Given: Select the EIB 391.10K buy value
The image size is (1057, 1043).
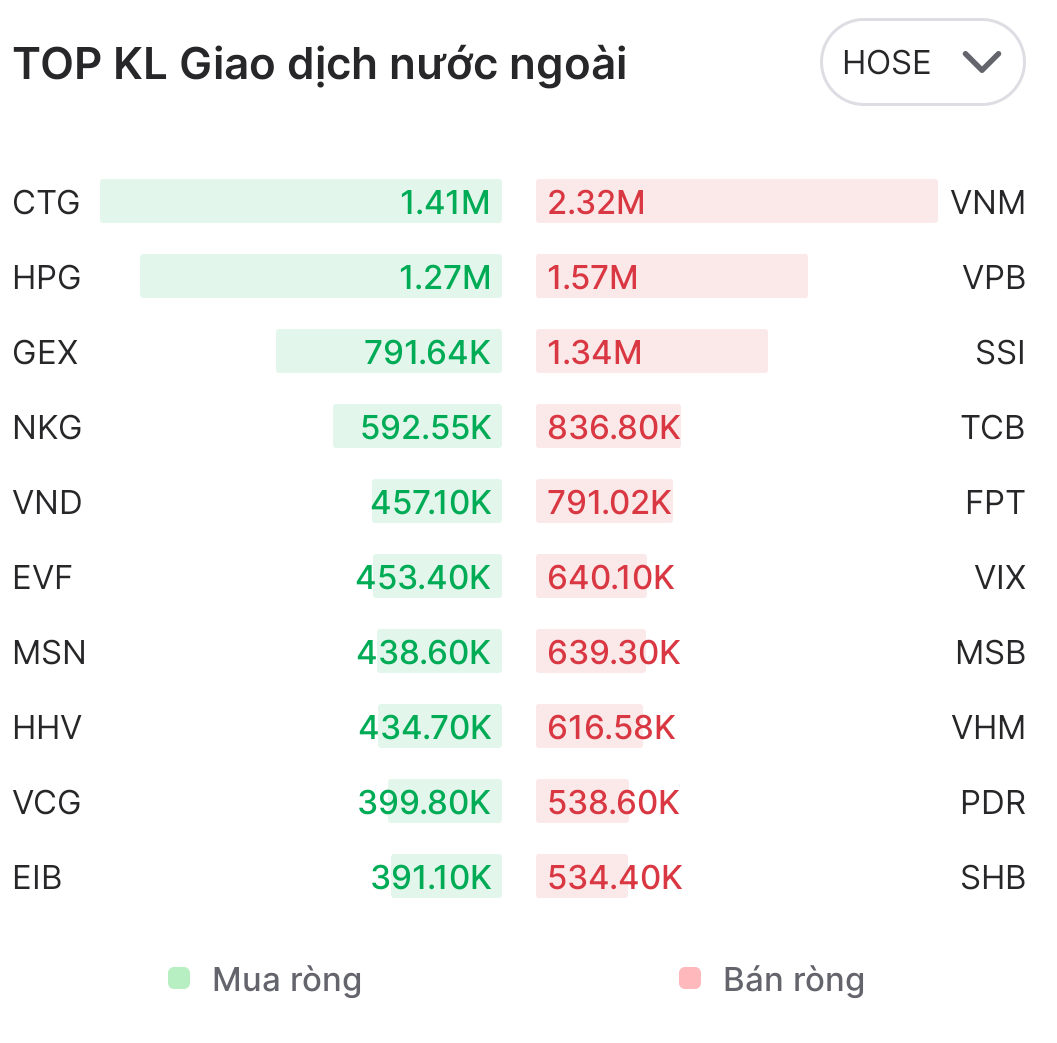Looking at the screenshot, I should point(432,878).
